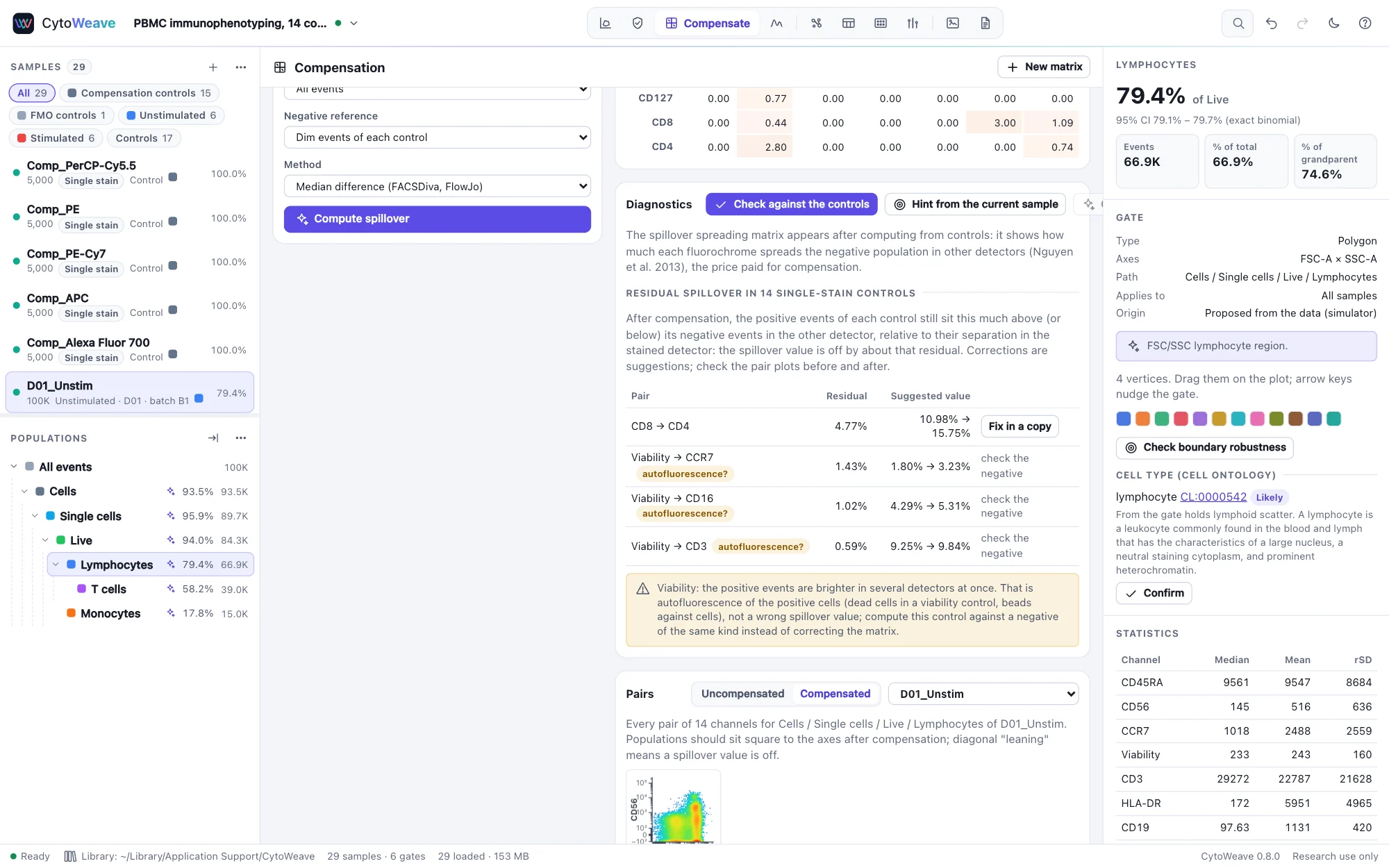Toggle dark mode with the moon icon

(x=1333, y=23)
